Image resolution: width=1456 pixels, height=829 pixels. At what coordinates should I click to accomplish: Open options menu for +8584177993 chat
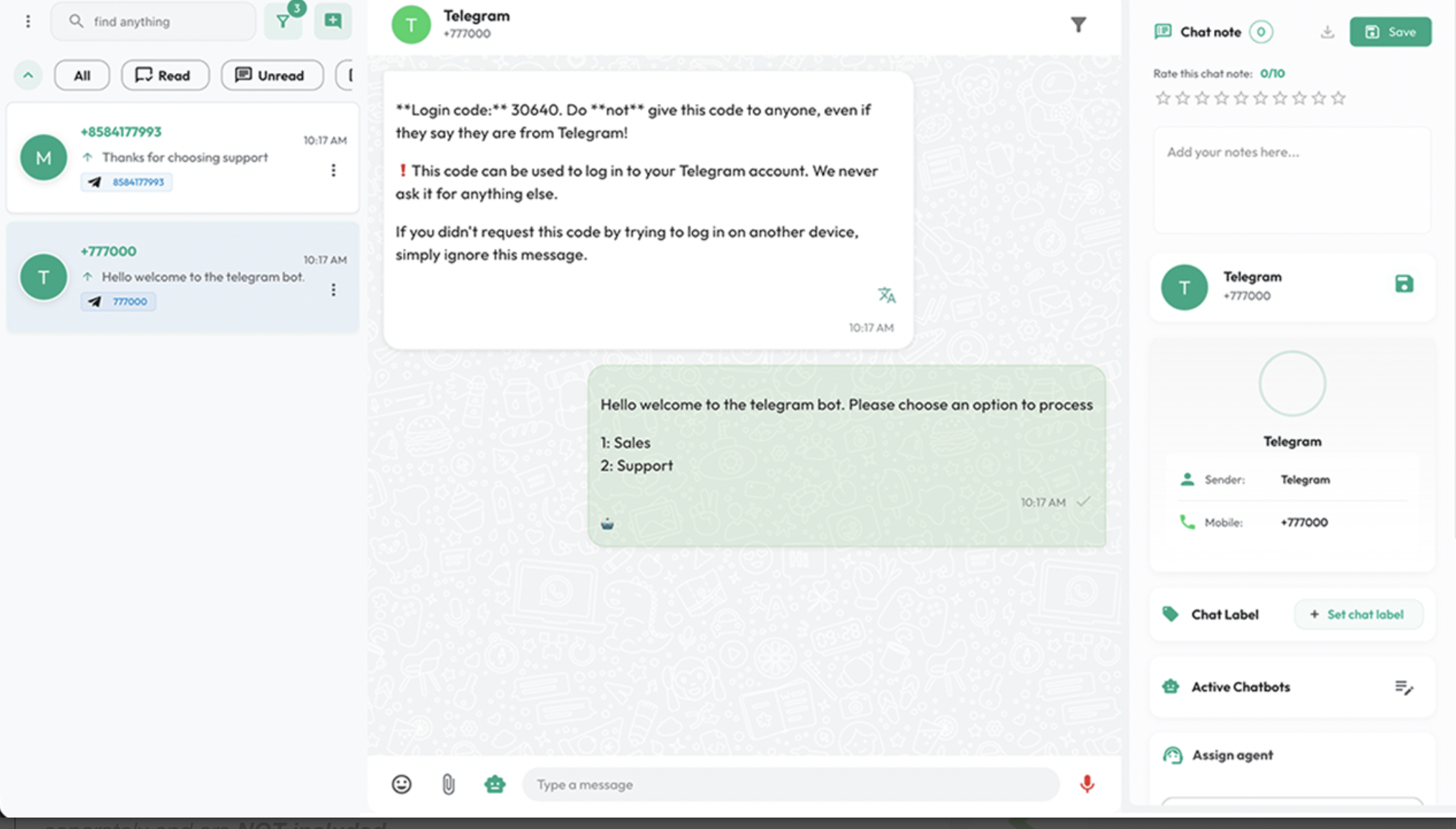coord(333,170)
